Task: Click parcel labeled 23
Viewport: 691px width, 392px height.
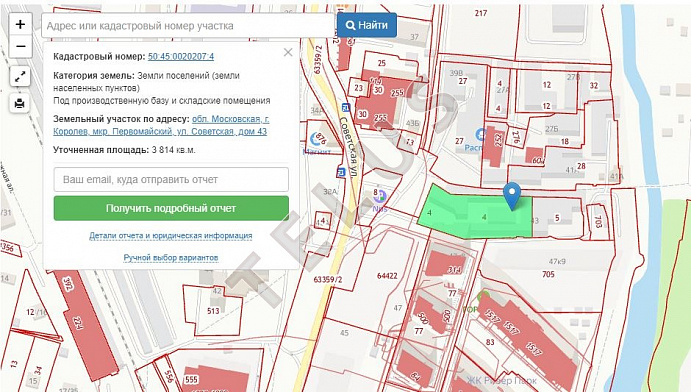Action: [359, 88]
